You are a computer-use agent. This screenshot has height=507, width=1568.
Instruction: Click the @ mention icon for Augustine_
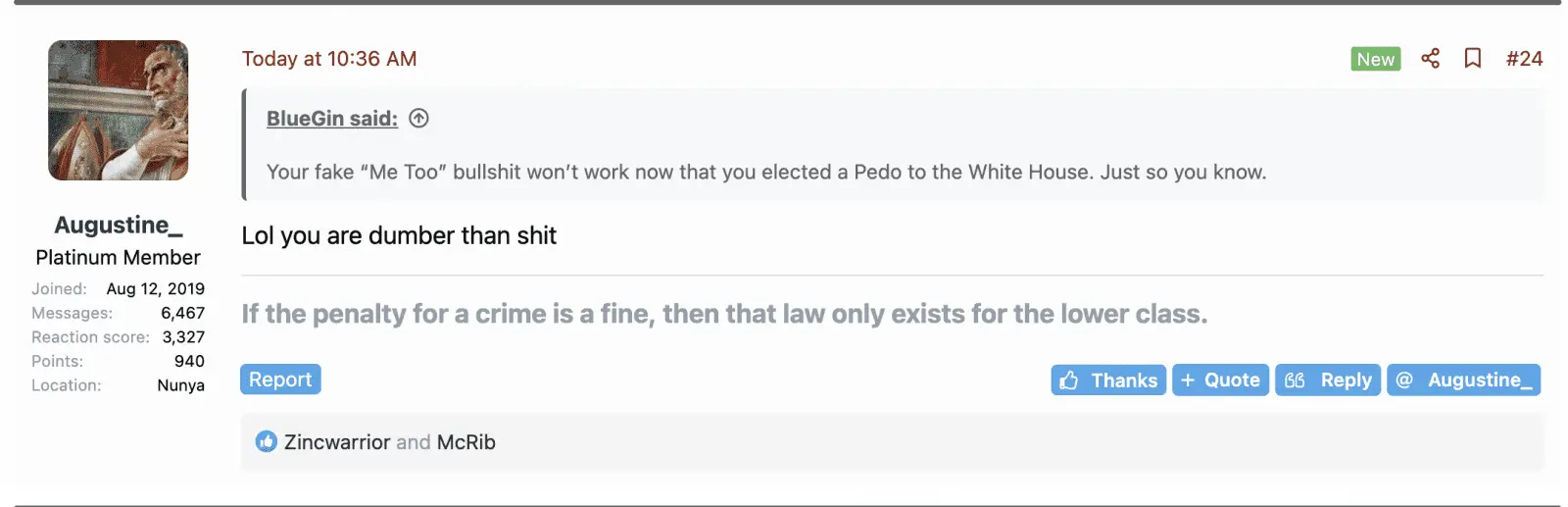coord(1404,380)
